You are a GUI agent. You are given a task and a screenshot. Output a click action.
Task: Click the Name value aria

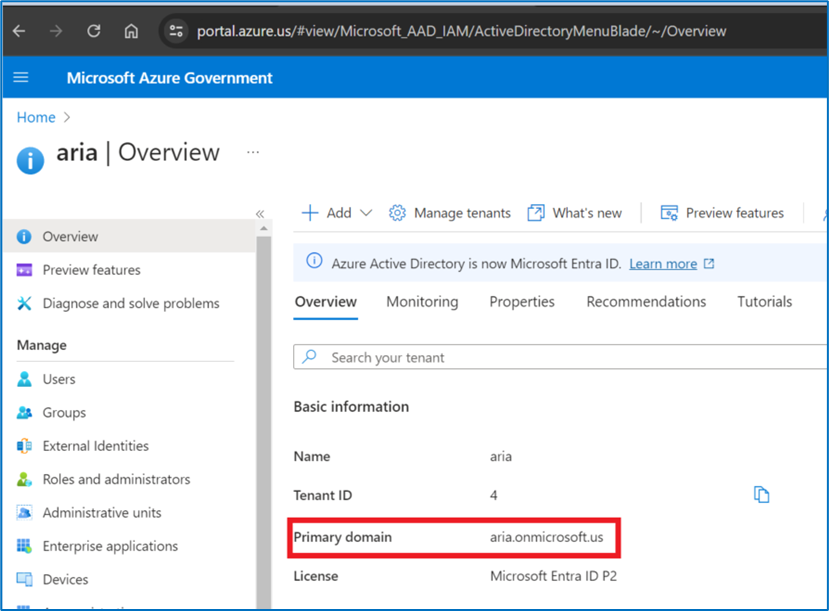[x=501, y=456]
